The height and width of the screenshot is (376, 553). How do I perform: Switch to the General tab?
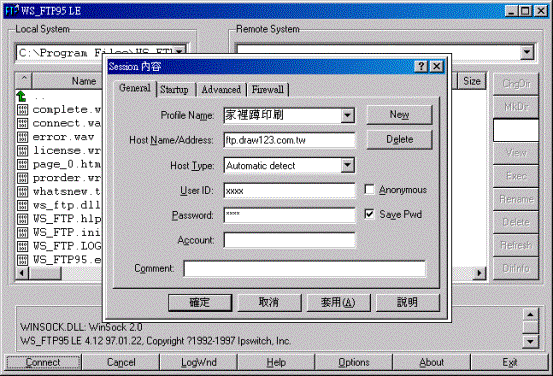[x=135, y=88]
